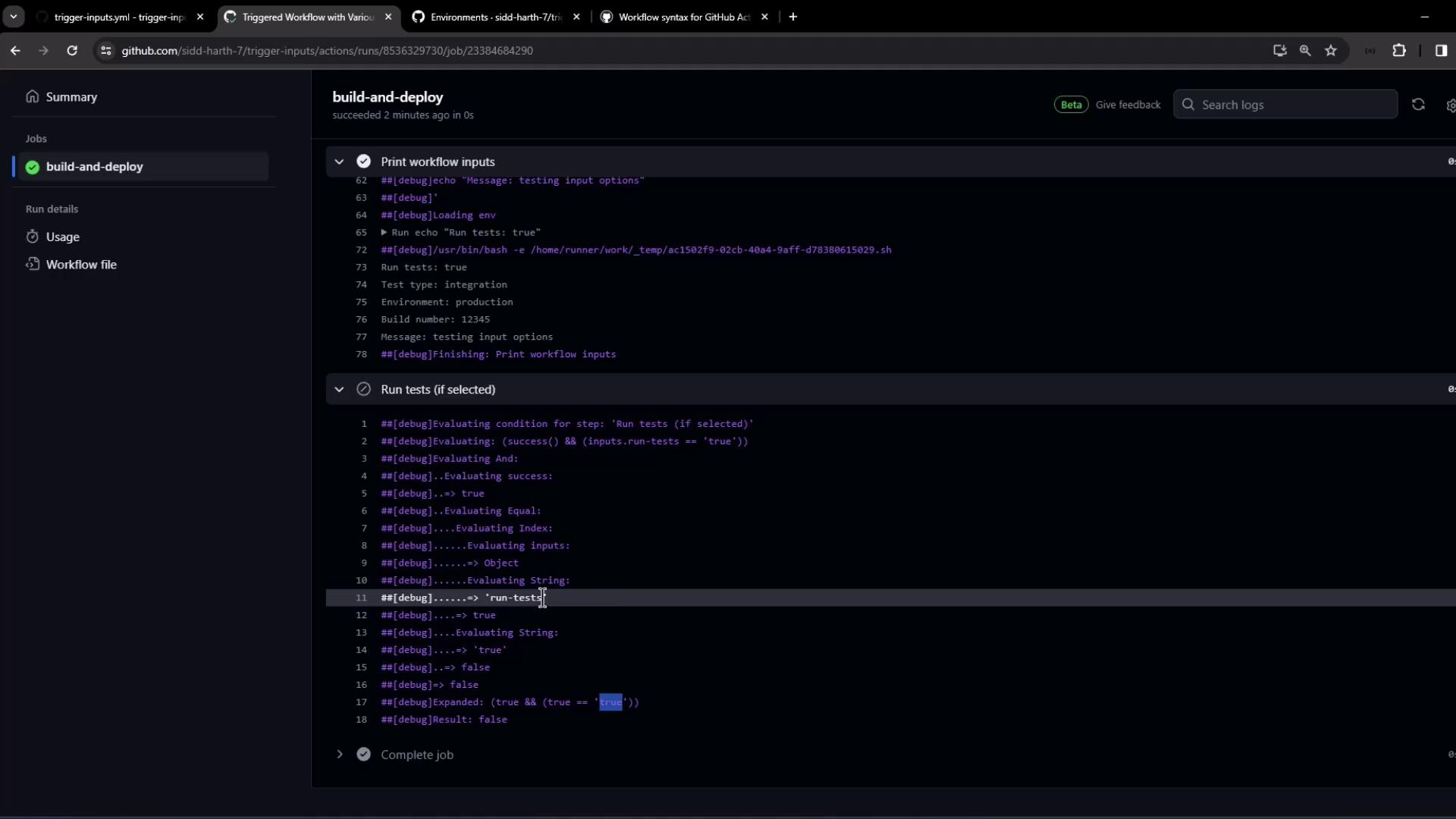Bookmark this page with star icon
1456x819 pixels.
1331,51
